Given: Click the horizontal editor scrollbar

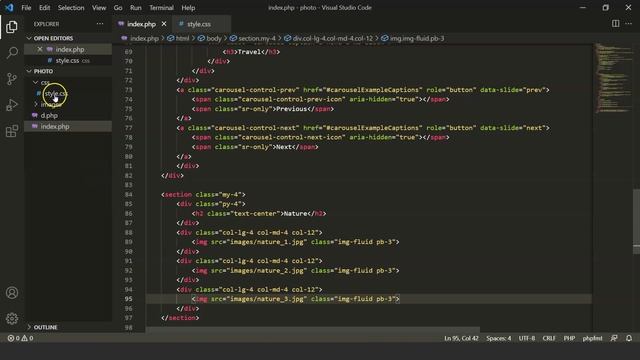Looking at the screenshot, I should (313, 329).
